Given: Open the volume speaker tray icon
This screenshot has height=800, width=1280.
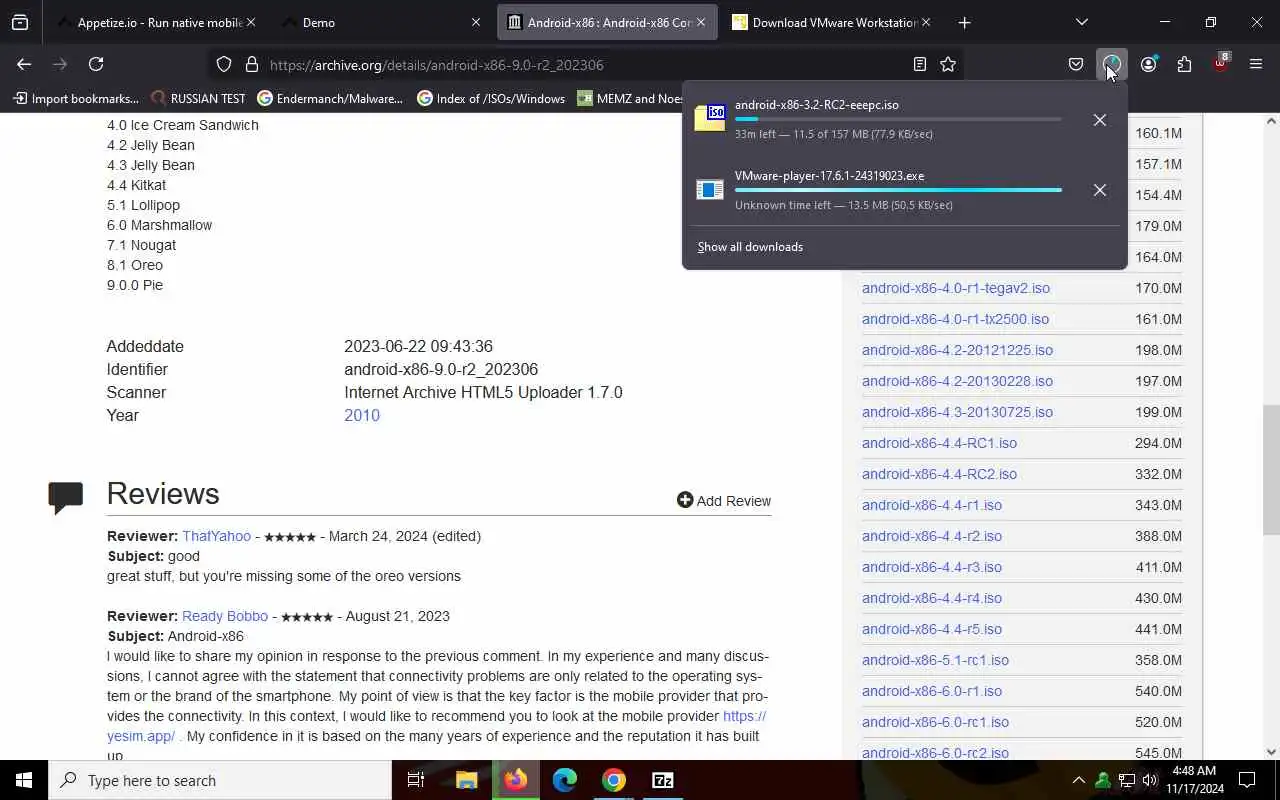Looking at the screenshot, I should [1150, 780].
